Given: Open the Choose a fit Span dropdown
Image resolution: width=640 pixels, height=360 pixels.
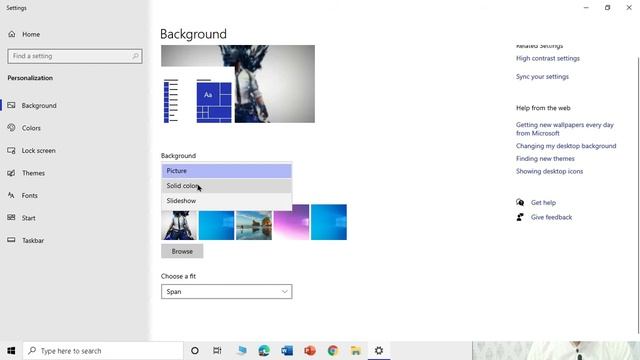Looking at the screenshot, I should point(227,291).
